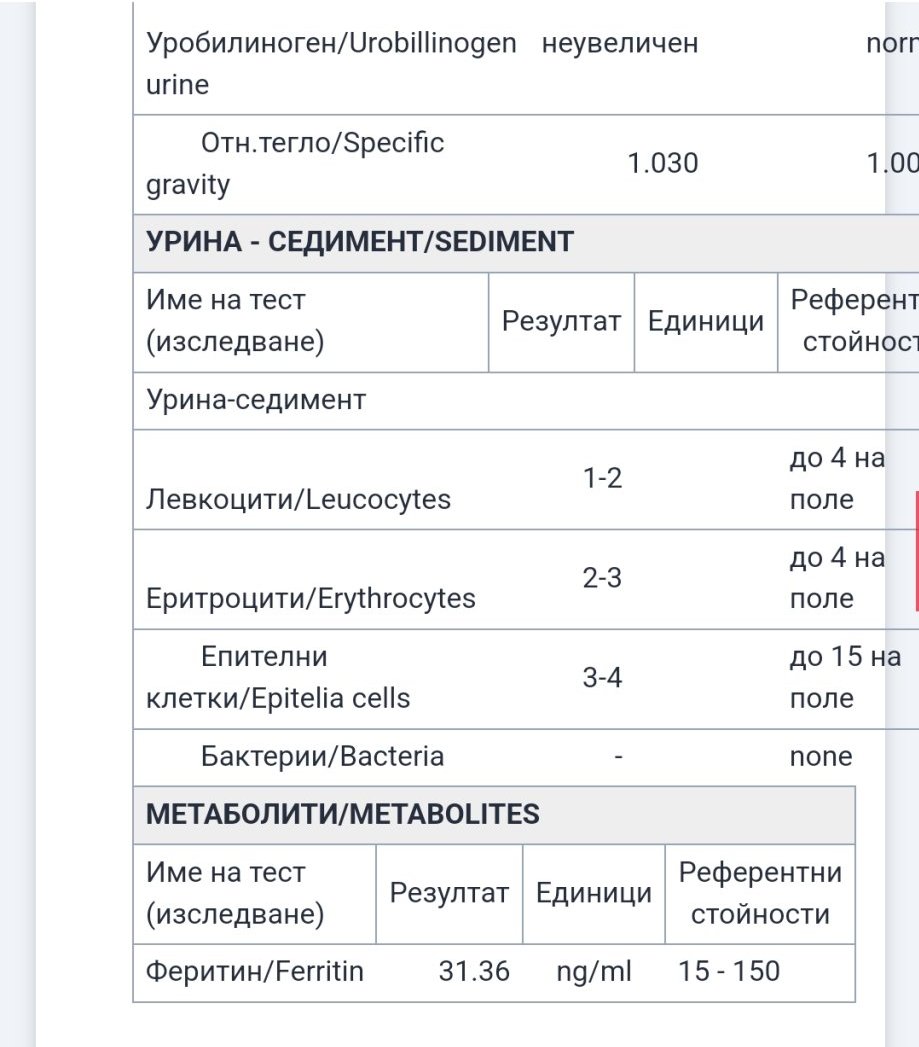Click the Резултат column header in the sediment table
This screenshot has width=919, height=1047.
(561, 321)
